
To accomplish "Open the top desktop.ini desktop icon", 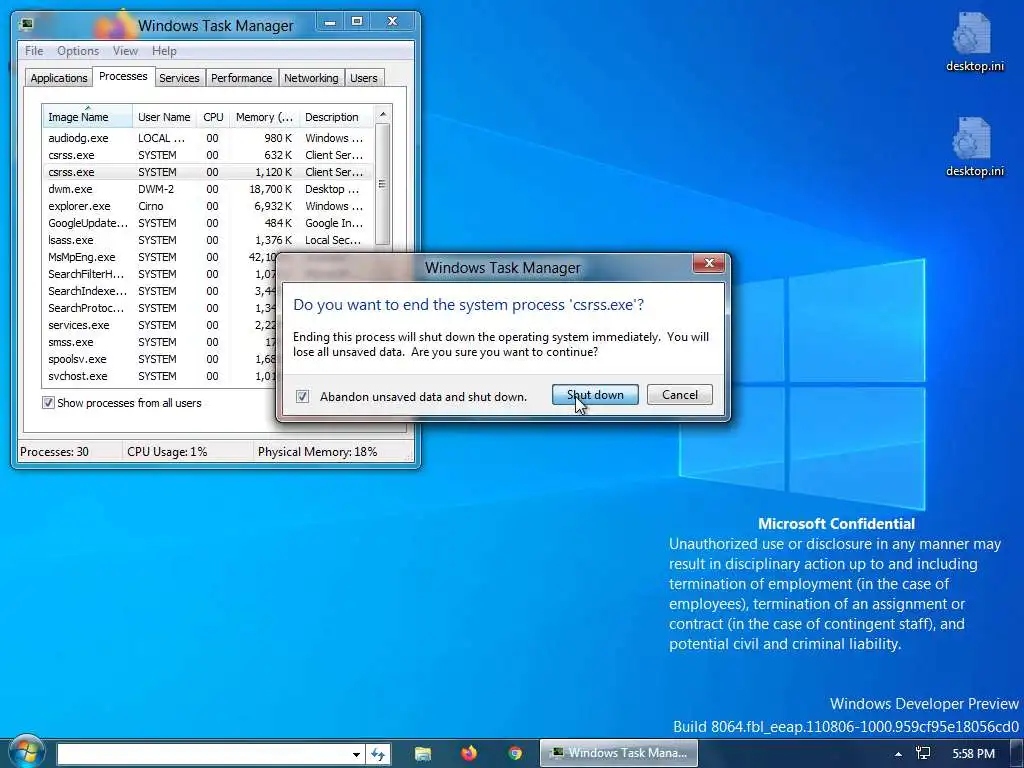I will (974, 41).
